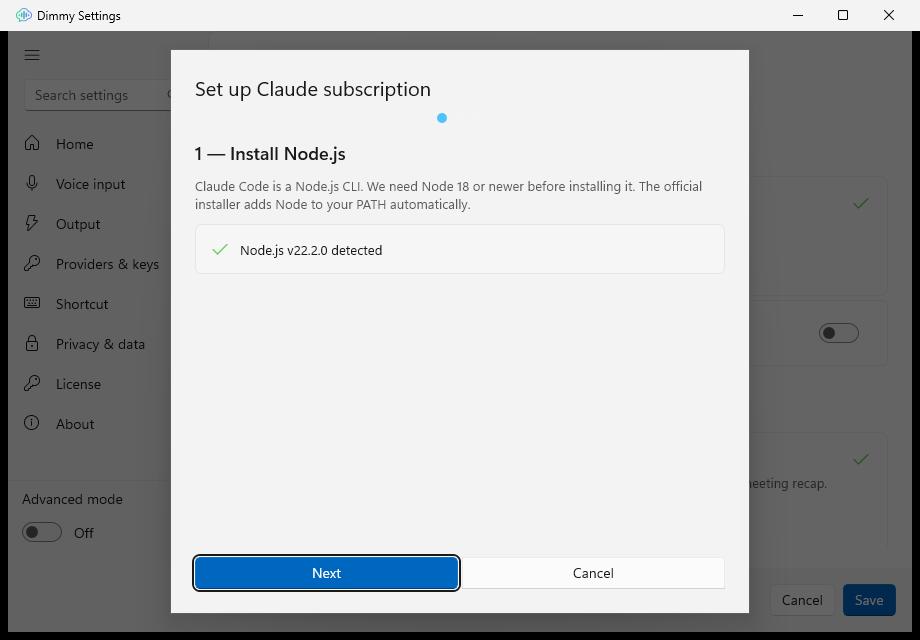The image size is (920, 640).
Task: Select the Voice input microphone icon
Action: 32,183
